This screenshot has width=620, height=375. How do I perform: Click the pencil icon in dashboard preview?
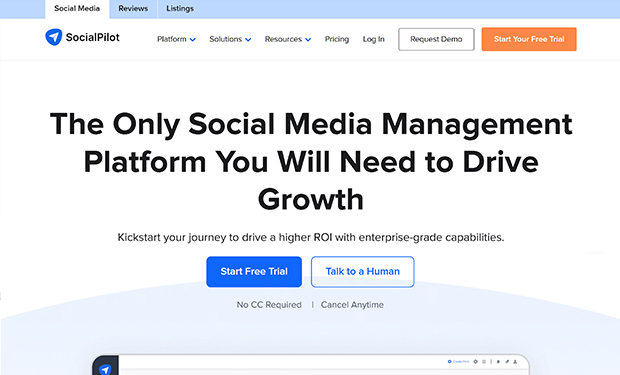507,362
